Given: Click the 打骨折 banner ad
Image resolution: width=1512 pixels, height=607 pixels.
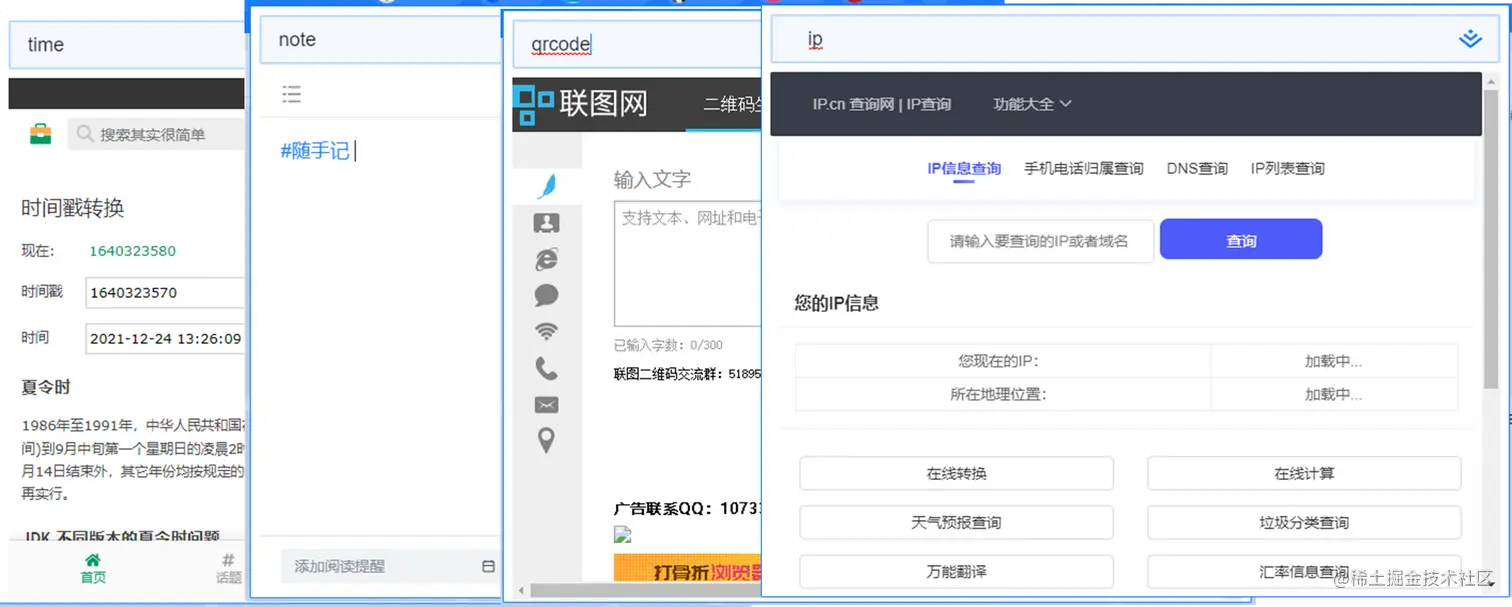Looking at the screenshot, I should (688, 570).
